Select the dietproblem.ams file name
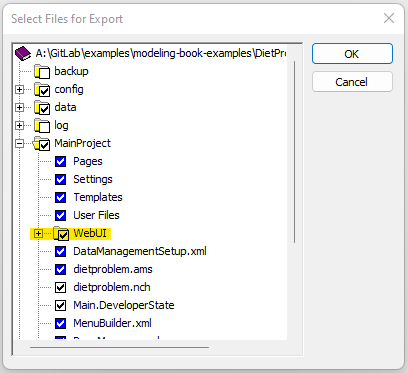 (x=113, y=269)
